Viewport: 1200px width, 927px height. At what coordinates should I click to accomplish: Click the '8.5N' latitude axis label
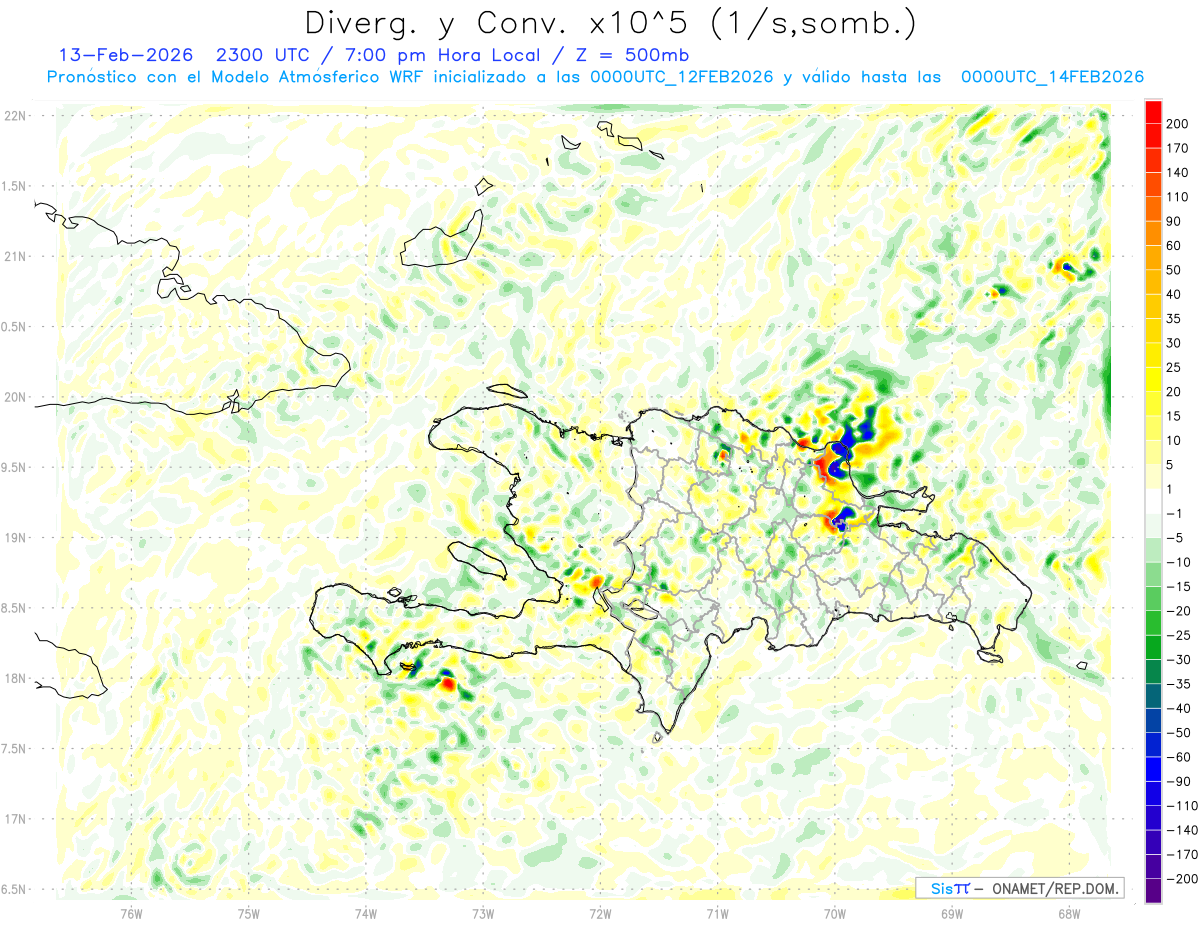pos(15,608)
